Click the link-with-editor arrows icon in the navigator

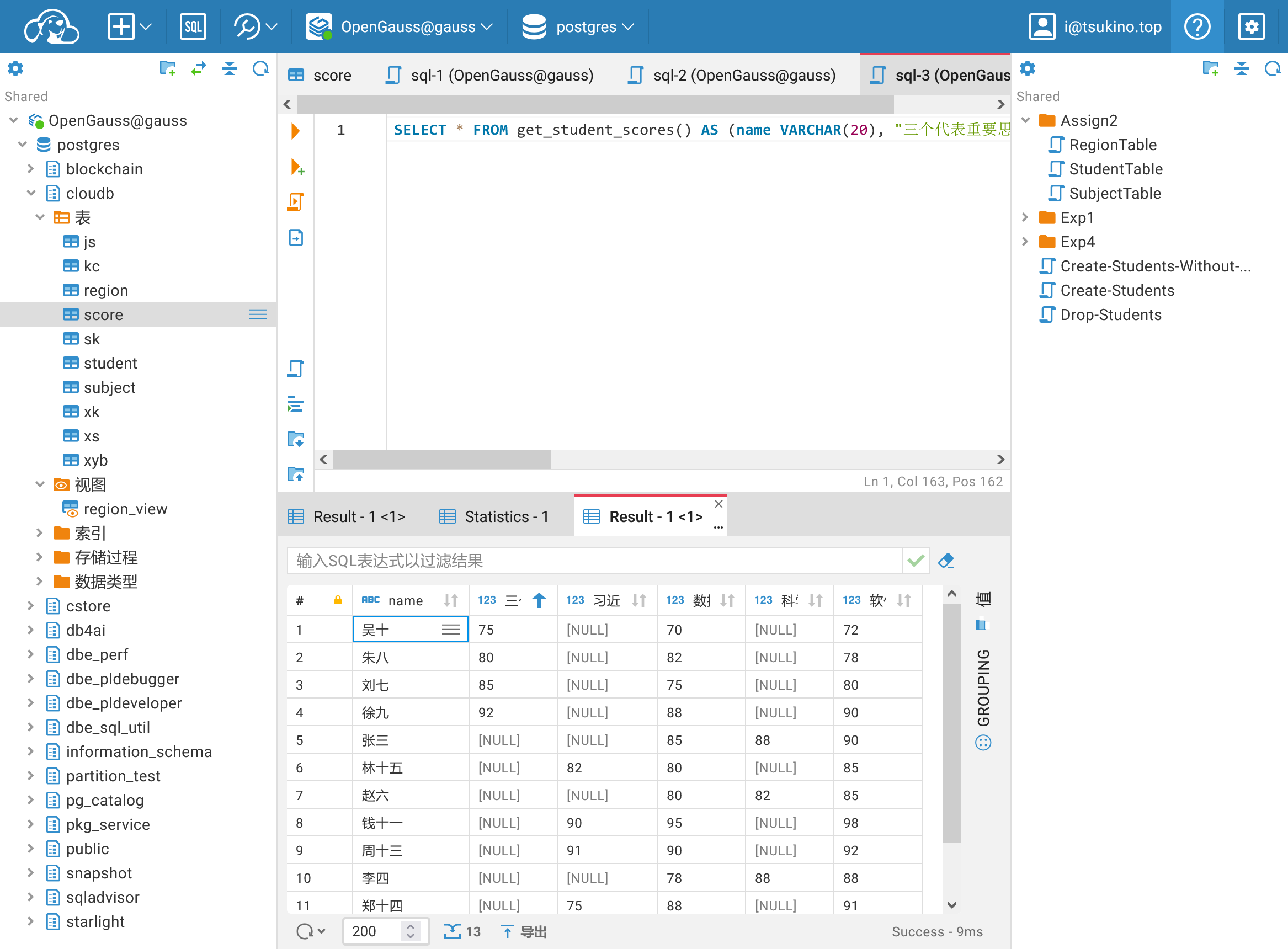pyautogui.click(x=198, y=69)
